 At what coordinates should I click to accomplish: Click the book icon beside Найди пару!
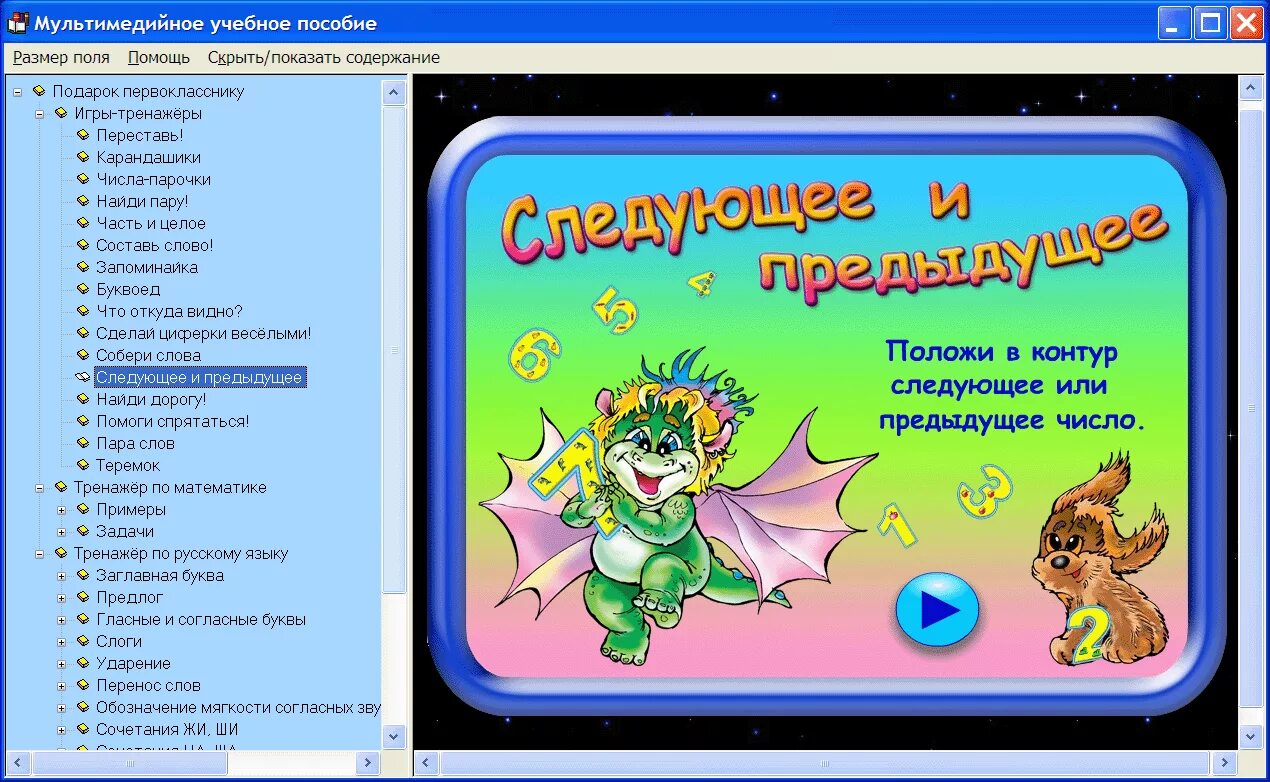[83, 201]
